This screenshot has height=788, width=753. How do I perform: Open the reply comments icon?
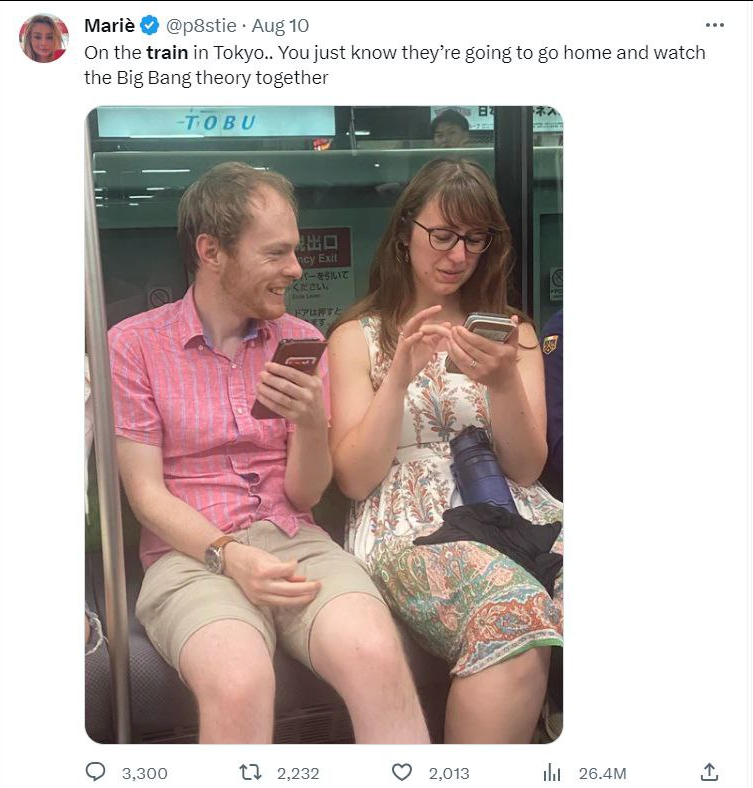click(95, 772)
